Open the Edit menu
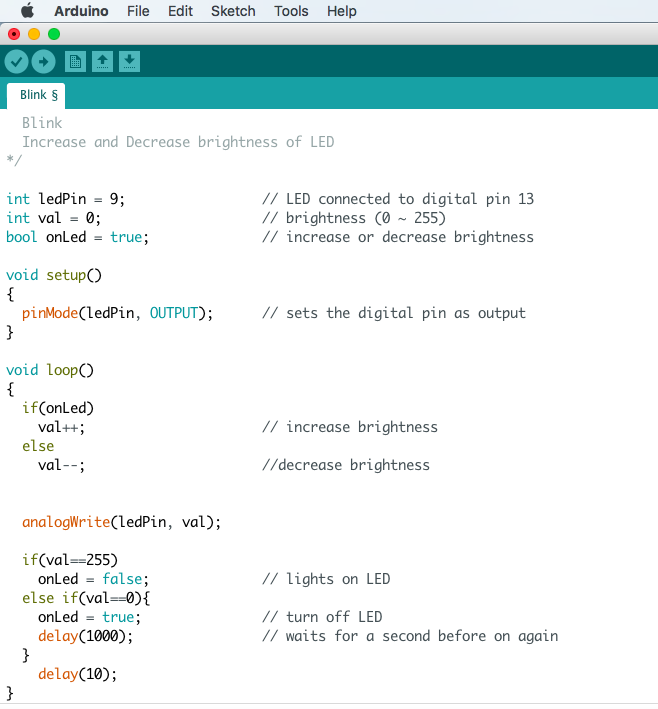This screenshot has height=709, width=658. pos(180,11)
